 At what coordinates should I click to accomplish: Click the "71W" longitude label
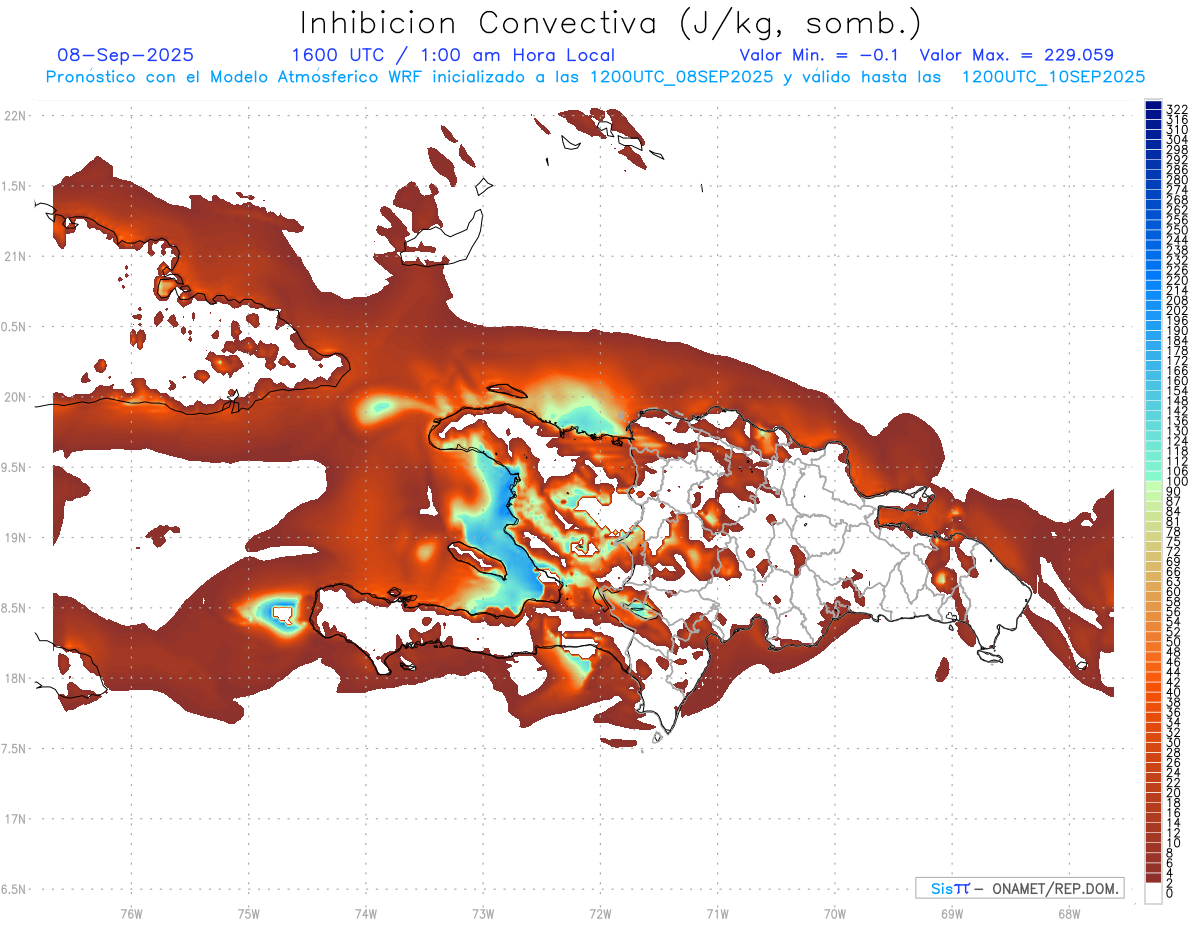click(717, 914)
